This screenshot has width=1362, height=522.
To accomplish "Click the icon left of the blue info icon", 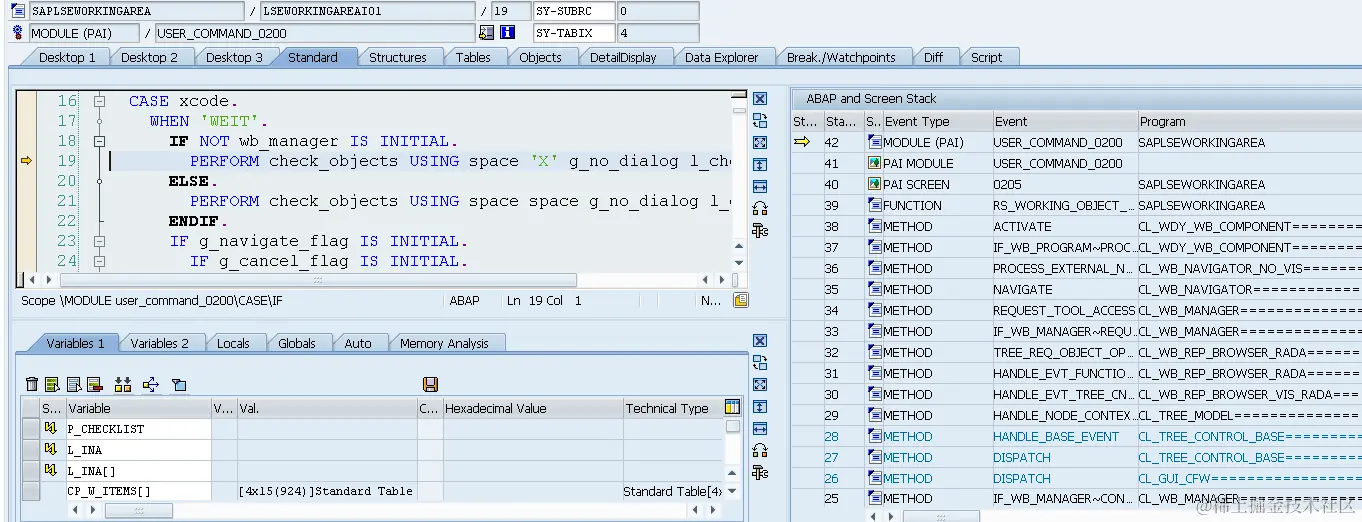I will (x=487, y=33).
